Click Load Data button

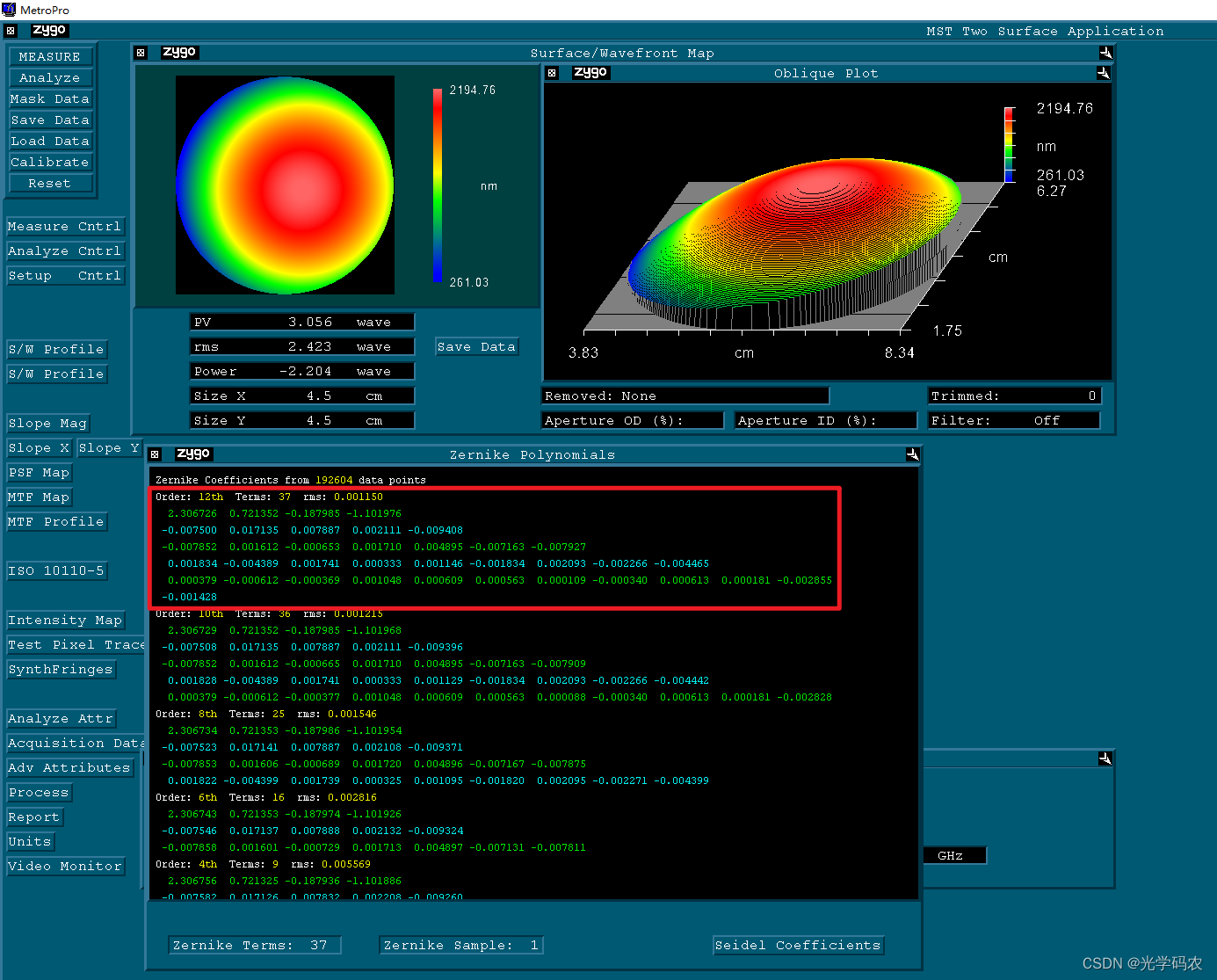[50, 142]
